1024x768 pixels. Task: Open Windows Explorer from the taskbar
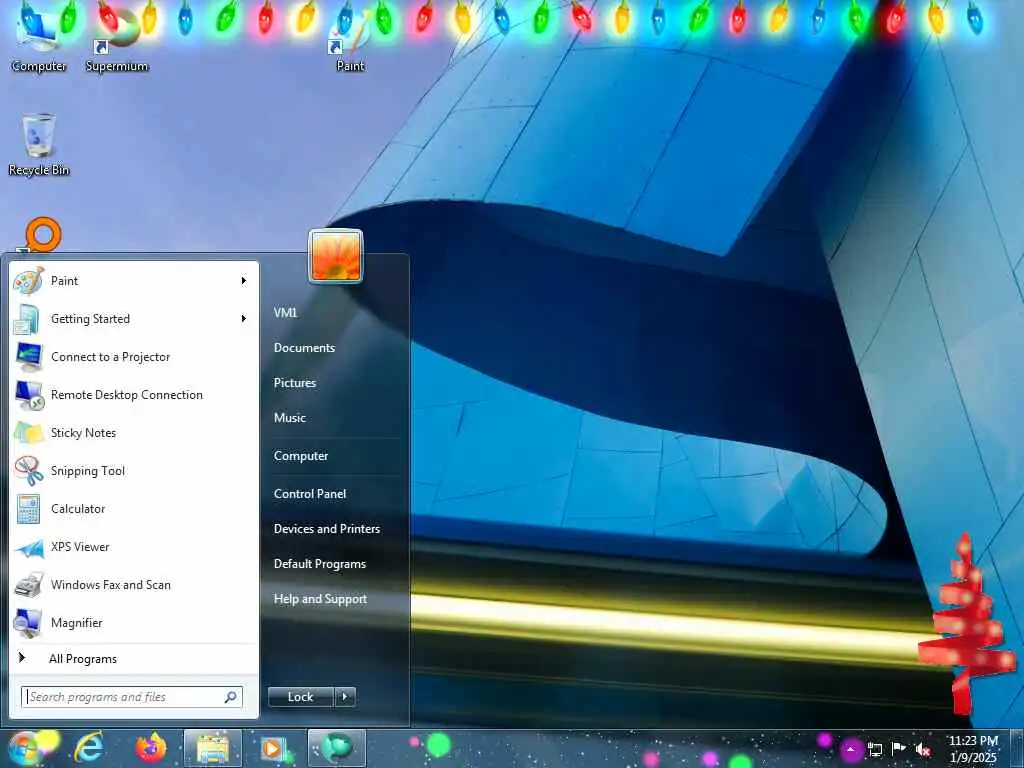[x=213, y=748]
